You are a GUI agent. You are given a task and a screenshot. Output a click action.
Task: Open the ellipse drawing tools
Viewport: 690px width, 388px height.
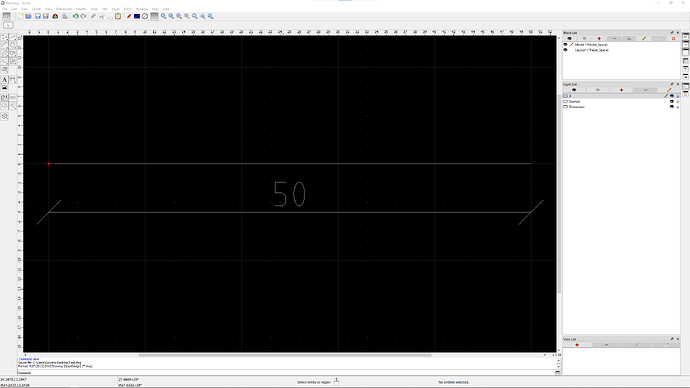(5, 53)
